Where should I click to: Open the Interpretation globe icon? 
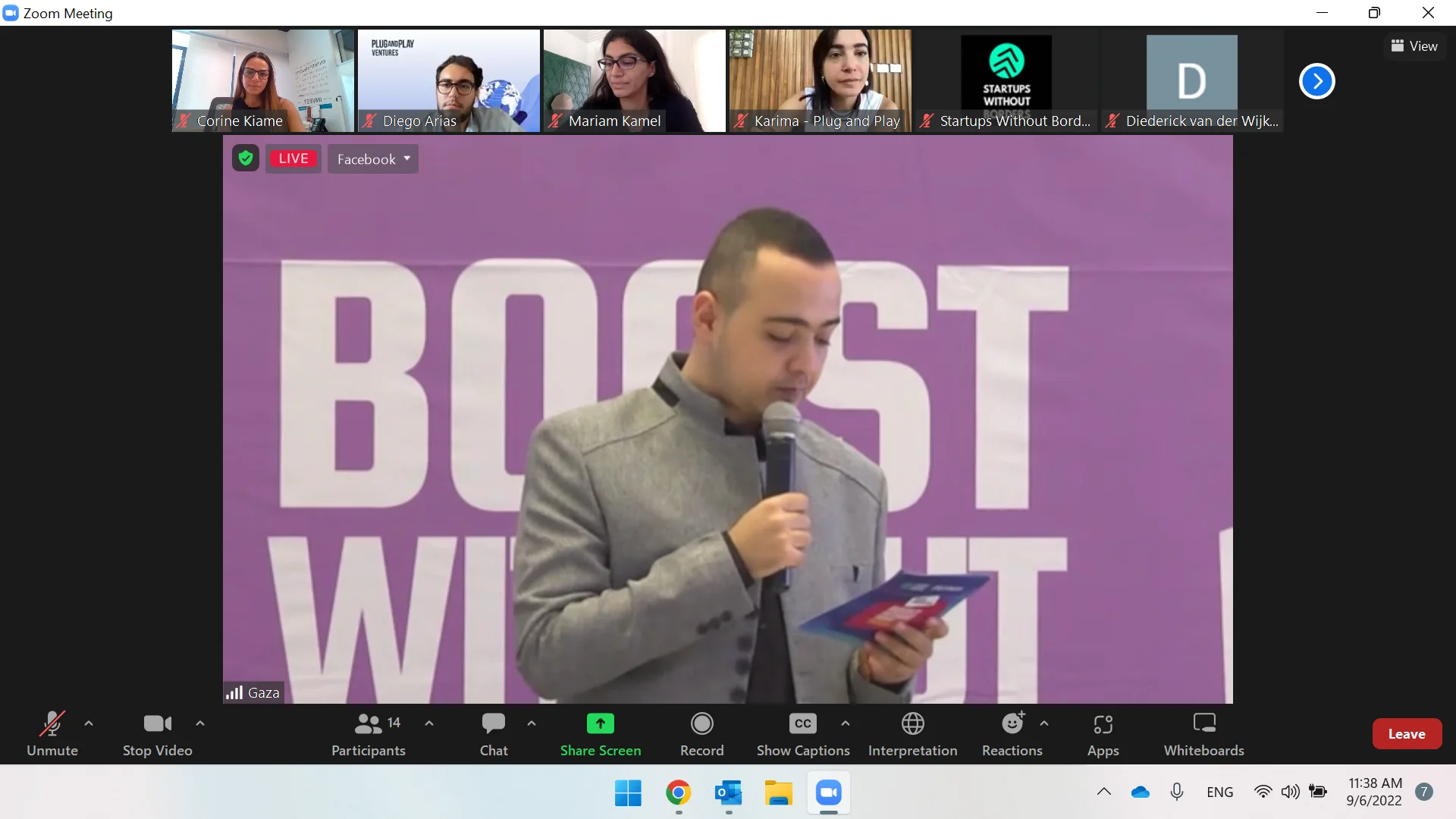[x=912, y=724]
